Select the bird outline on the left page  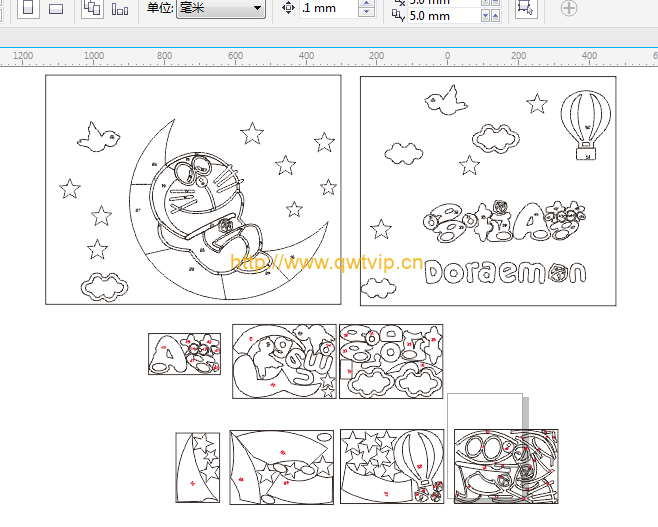(99, 137)
